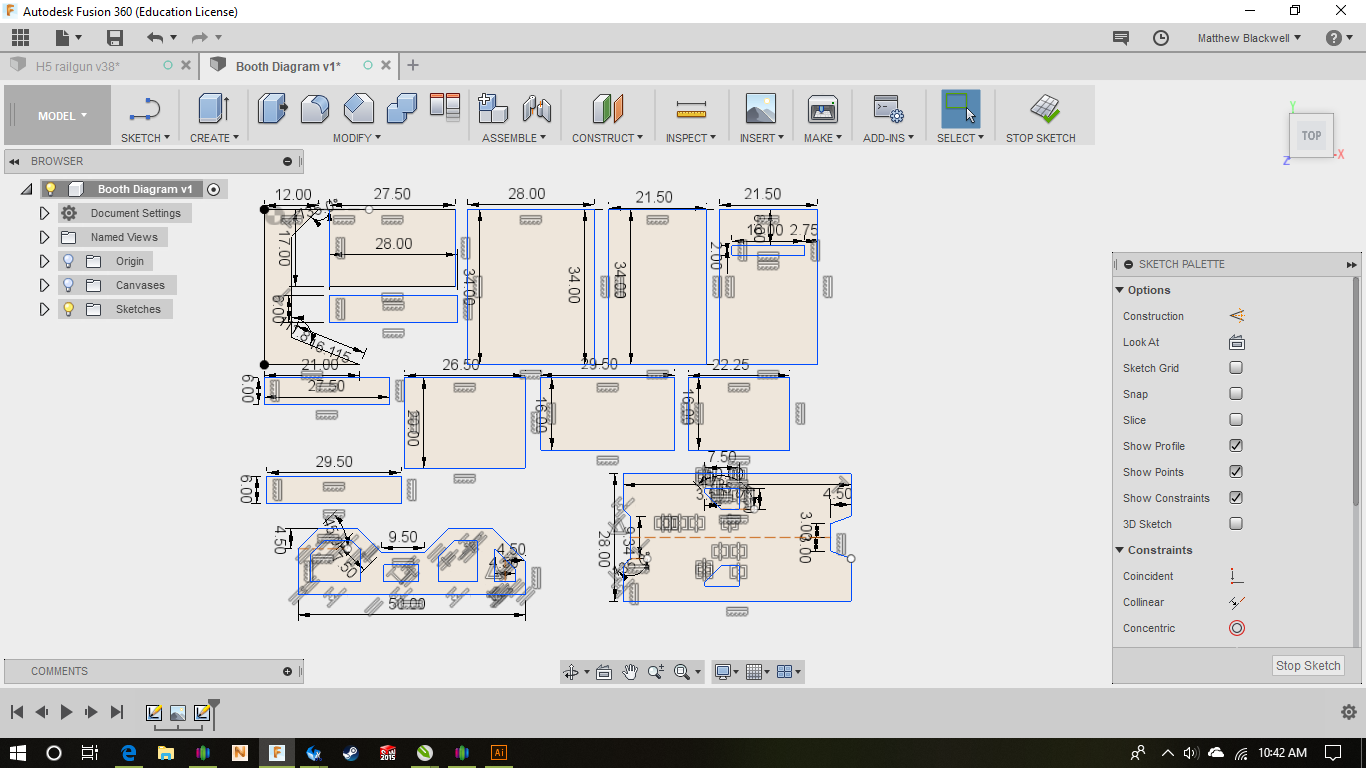Viewport: 1366px width, 768px height.
Task: Open the MODIFY menu
Action: click(x=356, y=138)
